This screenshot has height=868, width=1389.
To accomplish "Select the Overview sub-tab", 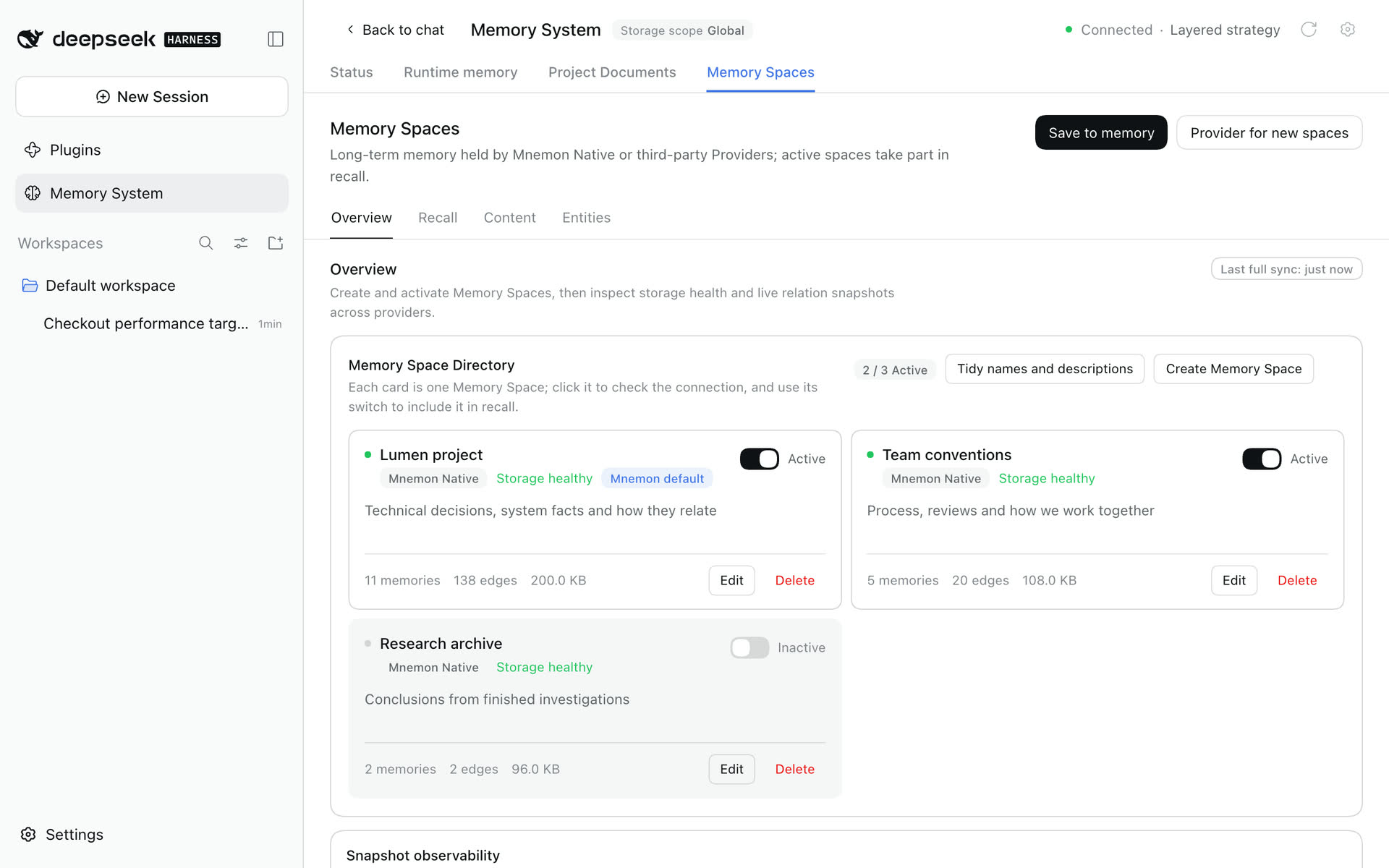I will [361, 218].
